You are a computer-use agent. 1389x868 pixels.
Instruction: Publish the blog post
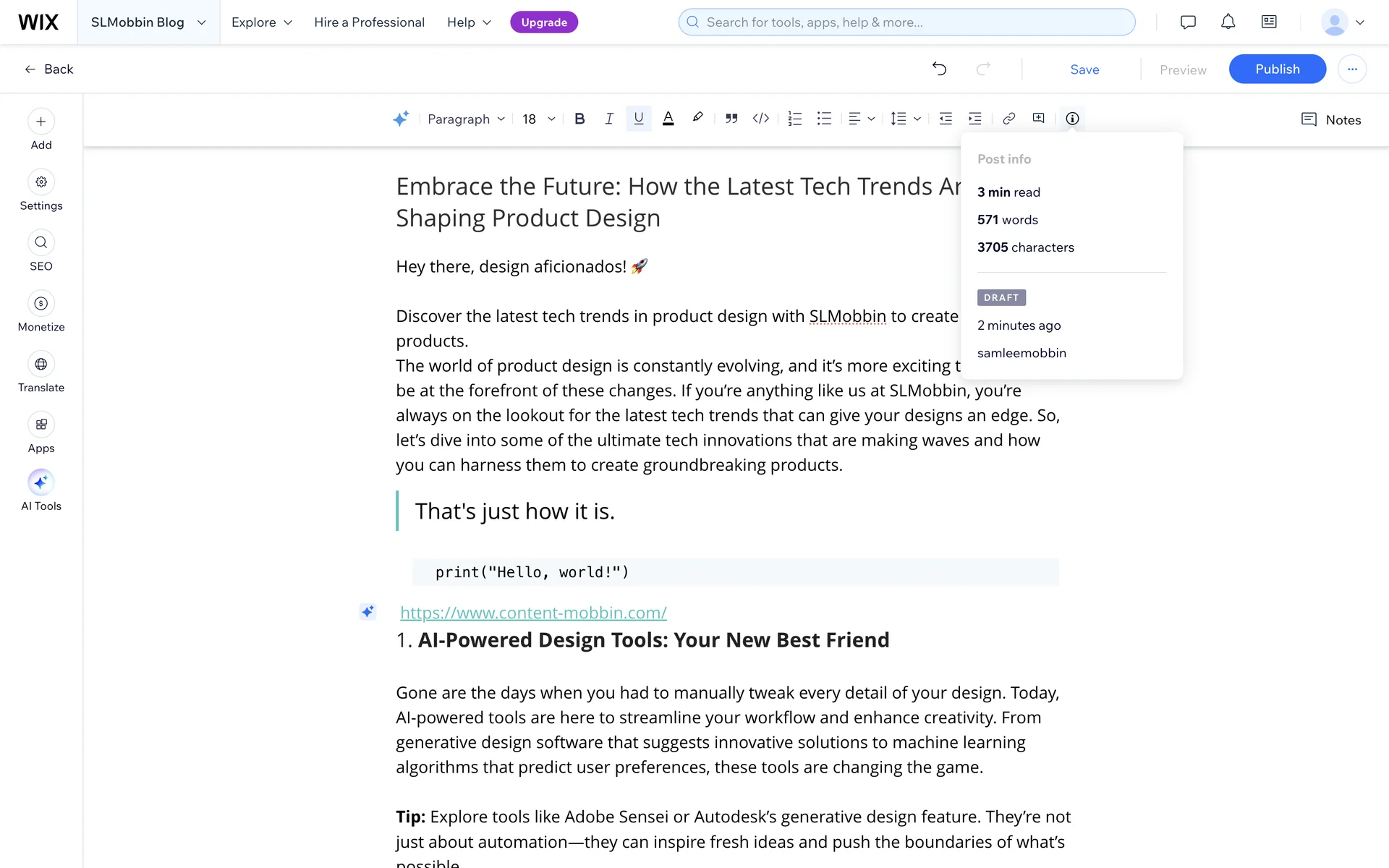1277,69
